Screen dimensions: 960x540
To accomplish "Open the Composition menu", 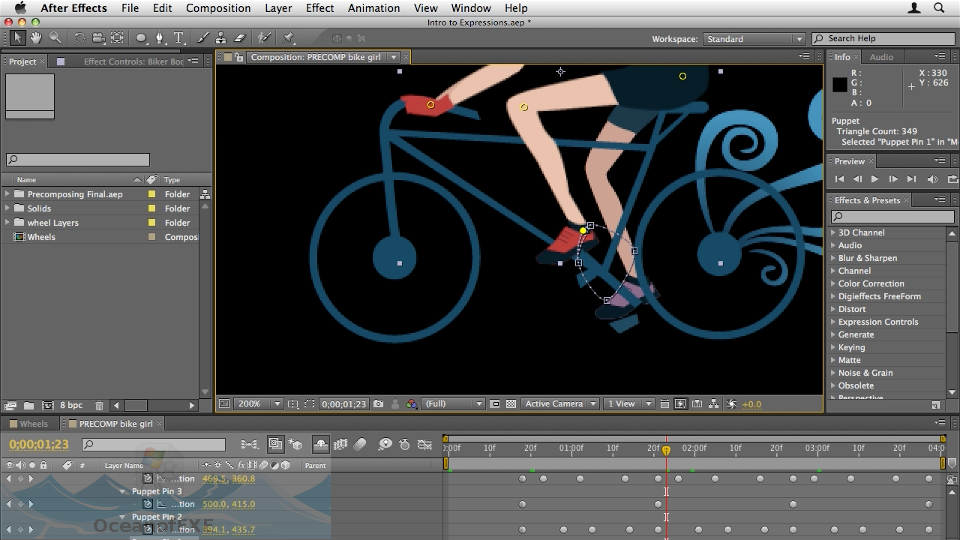I will (218, 8).
